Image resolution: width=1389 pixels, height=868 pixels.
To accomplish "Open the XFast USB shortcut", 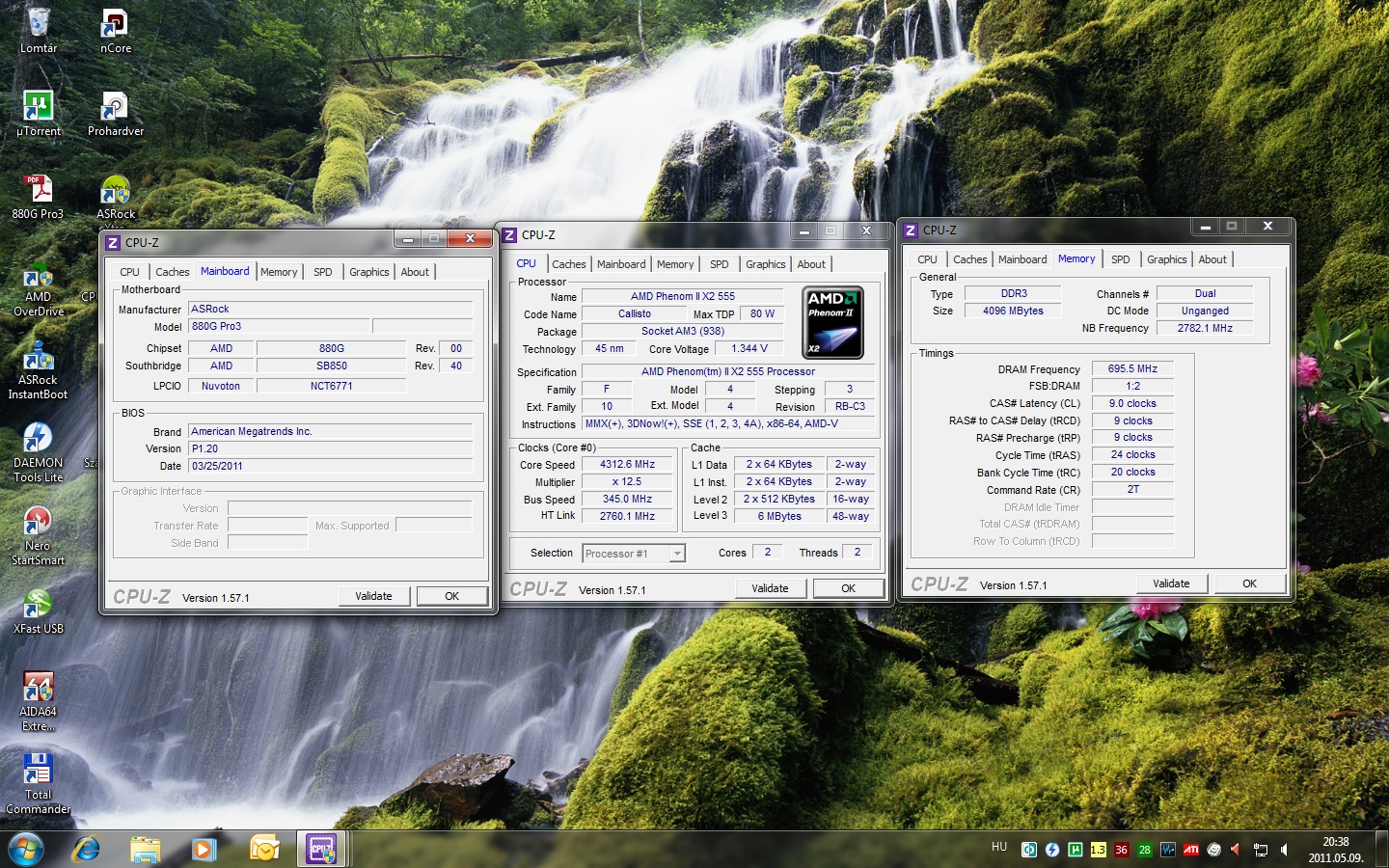I will 39,611.
